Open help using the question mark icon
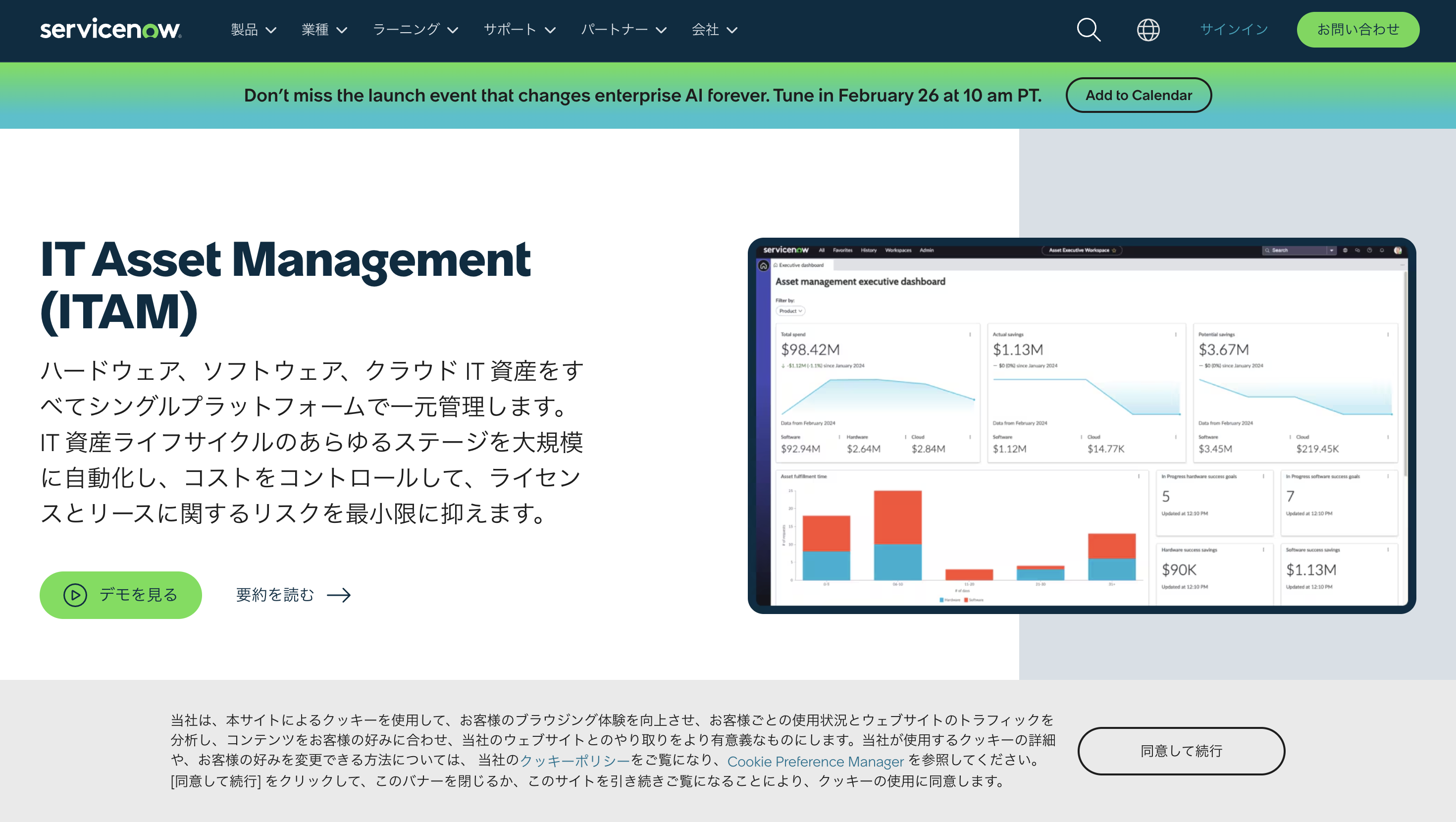 (1370, 251)
